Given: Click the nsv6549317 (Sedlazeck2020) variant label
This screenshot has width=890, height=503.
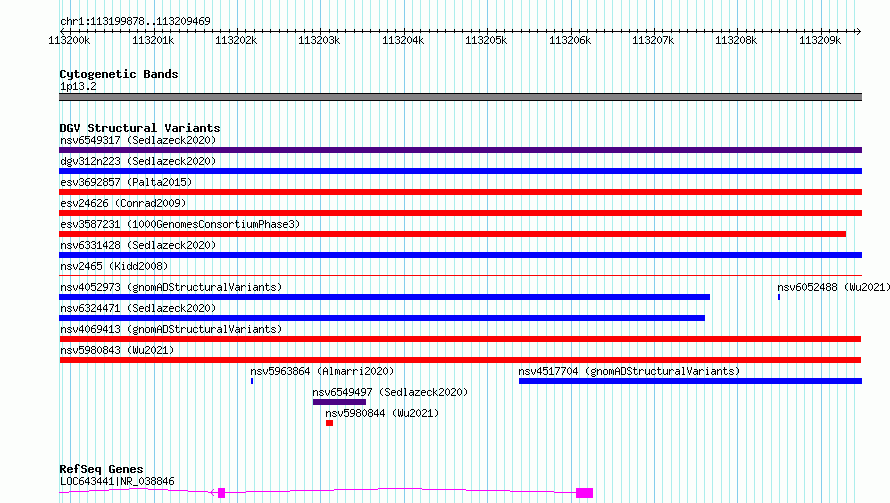Looking at the screenshot, I should tap(138, 140).
